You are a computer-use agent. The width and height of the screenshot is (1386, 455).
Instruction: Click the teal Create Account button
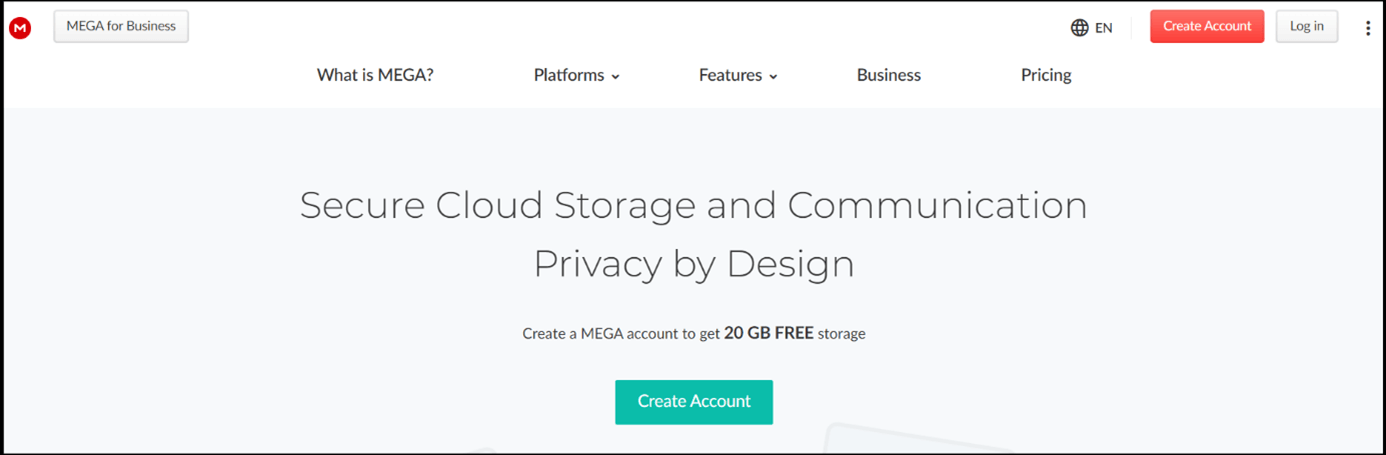click(x=694, y=402)
